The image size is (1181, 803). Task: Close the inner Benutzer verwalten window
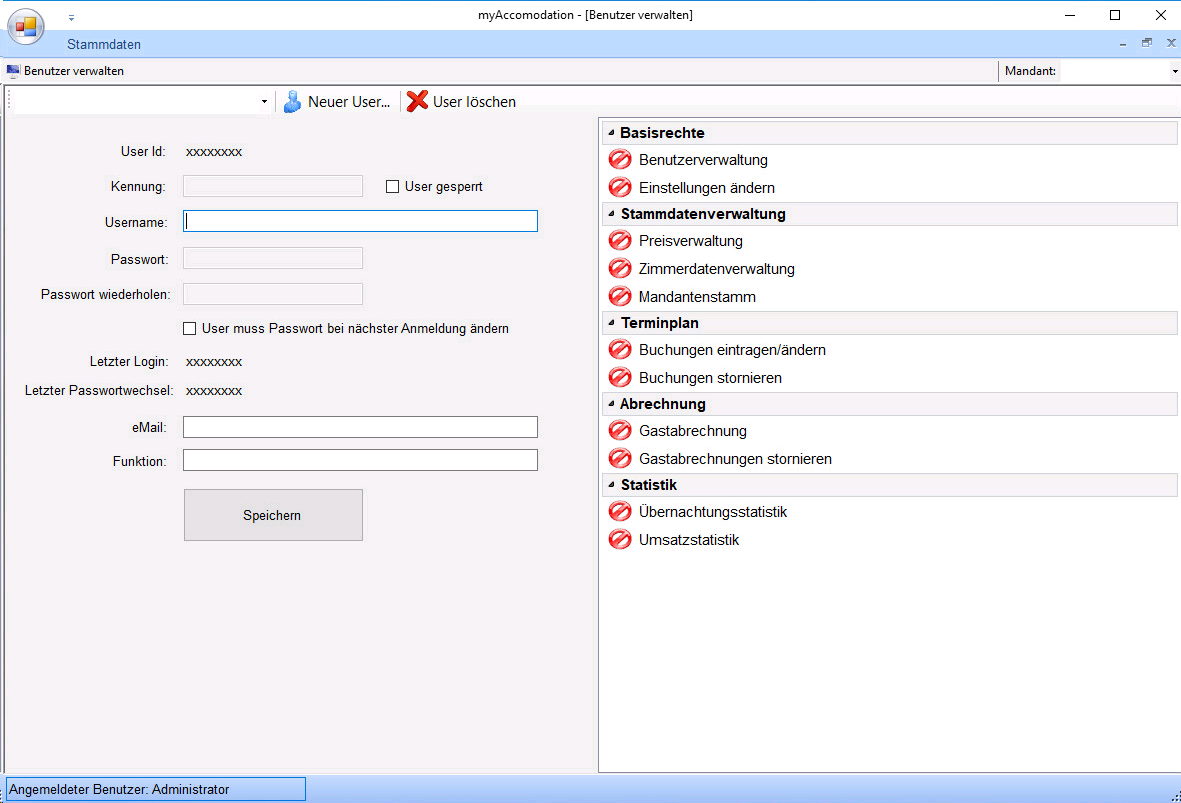point(1171,43)
